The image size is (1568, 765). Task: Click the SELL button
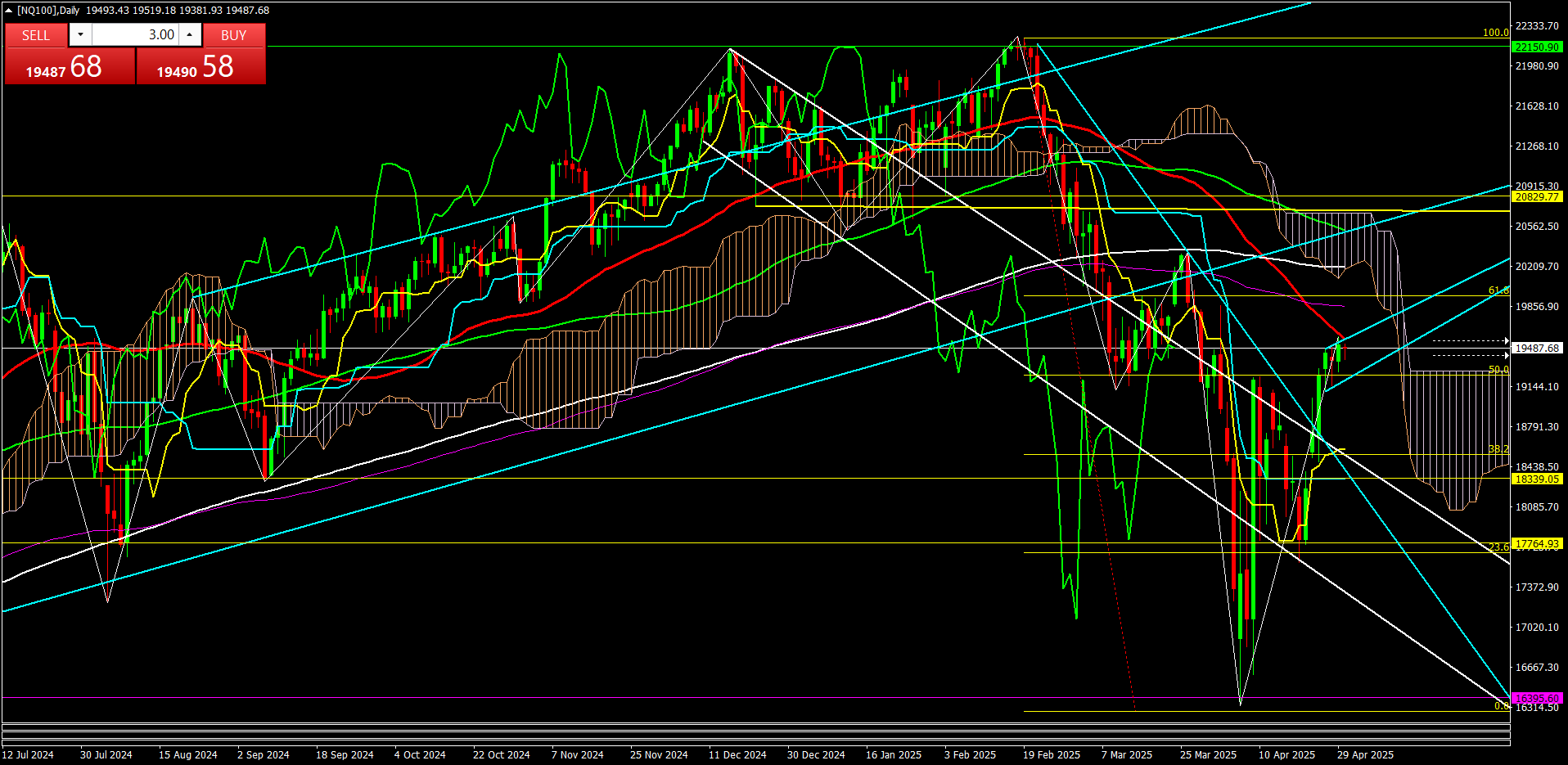click(x=36, y=35)
